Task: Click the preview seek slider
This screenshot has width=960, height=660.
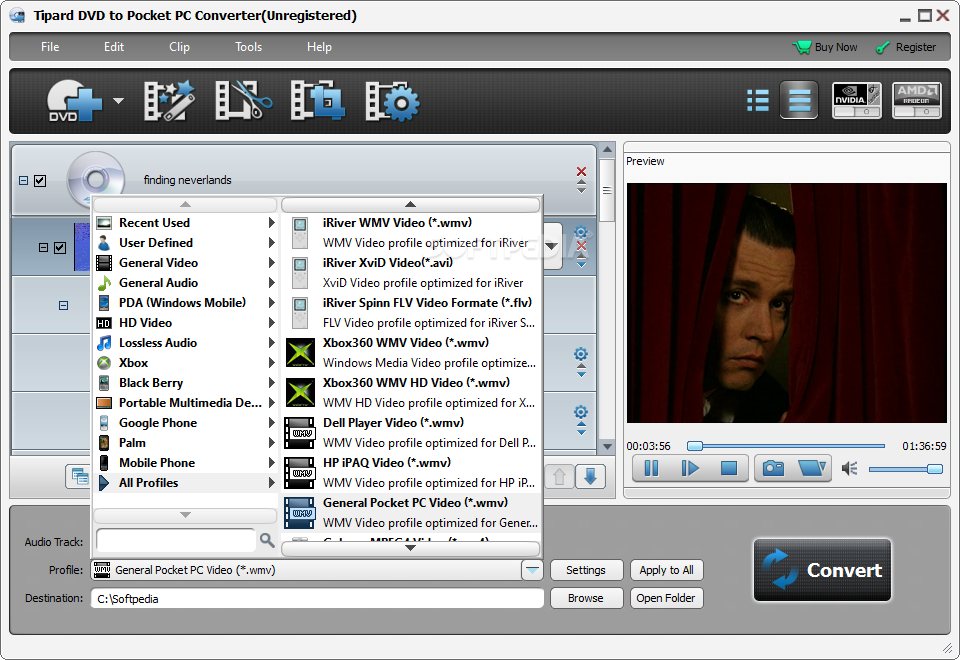Action: pos(787,446)
